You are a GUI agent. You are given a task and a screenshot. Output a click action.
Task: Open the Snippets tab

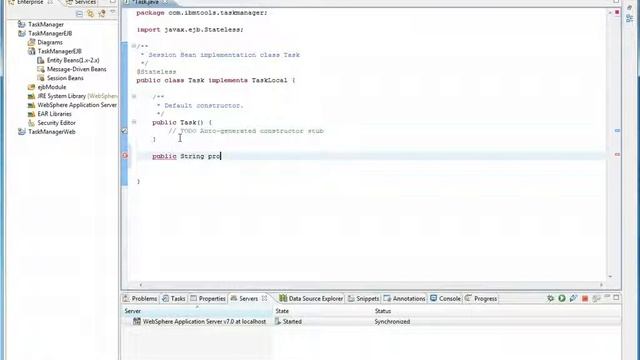pyautogui.click(x=363, y=299)
